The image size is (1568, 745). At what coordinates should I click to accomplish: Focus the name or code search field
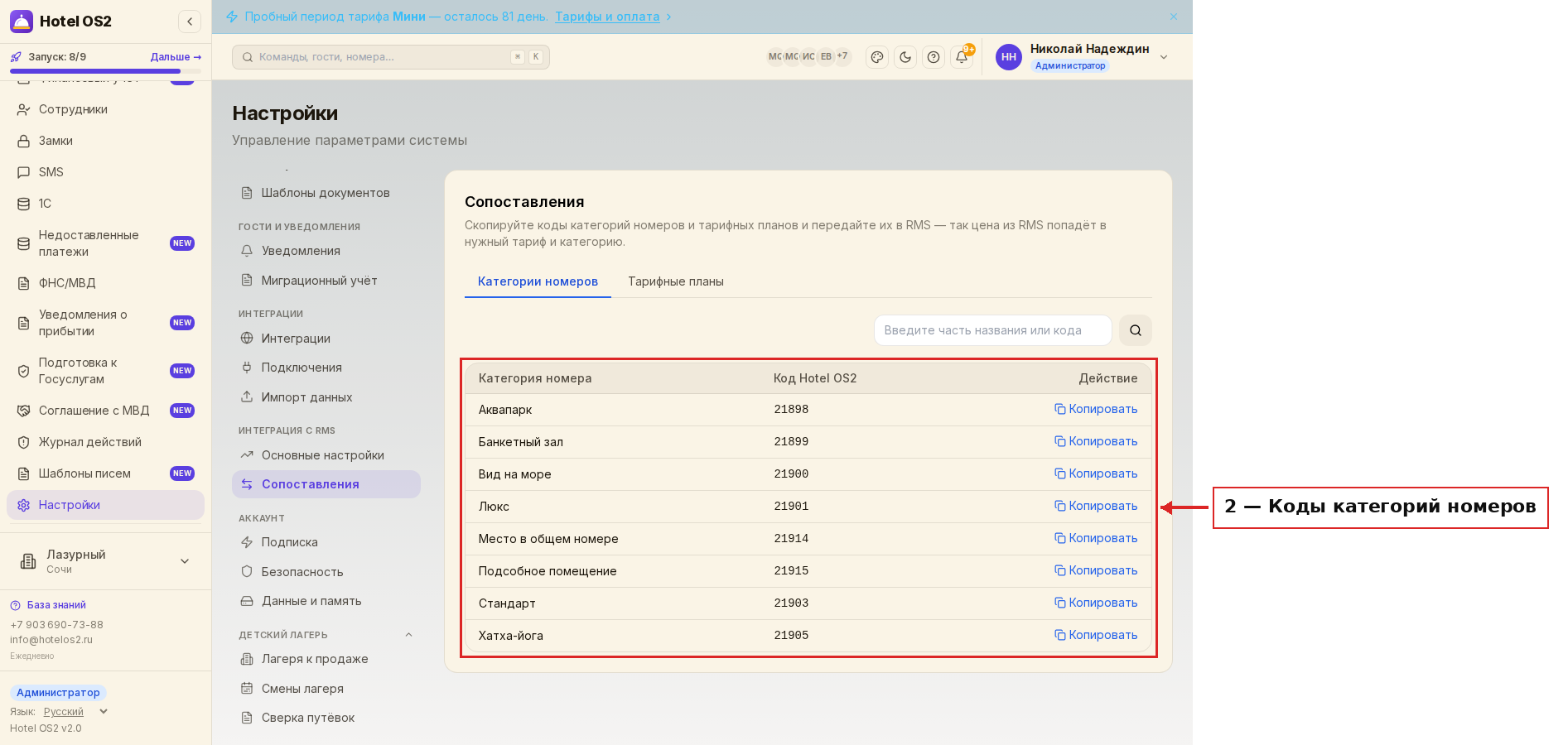992,330
